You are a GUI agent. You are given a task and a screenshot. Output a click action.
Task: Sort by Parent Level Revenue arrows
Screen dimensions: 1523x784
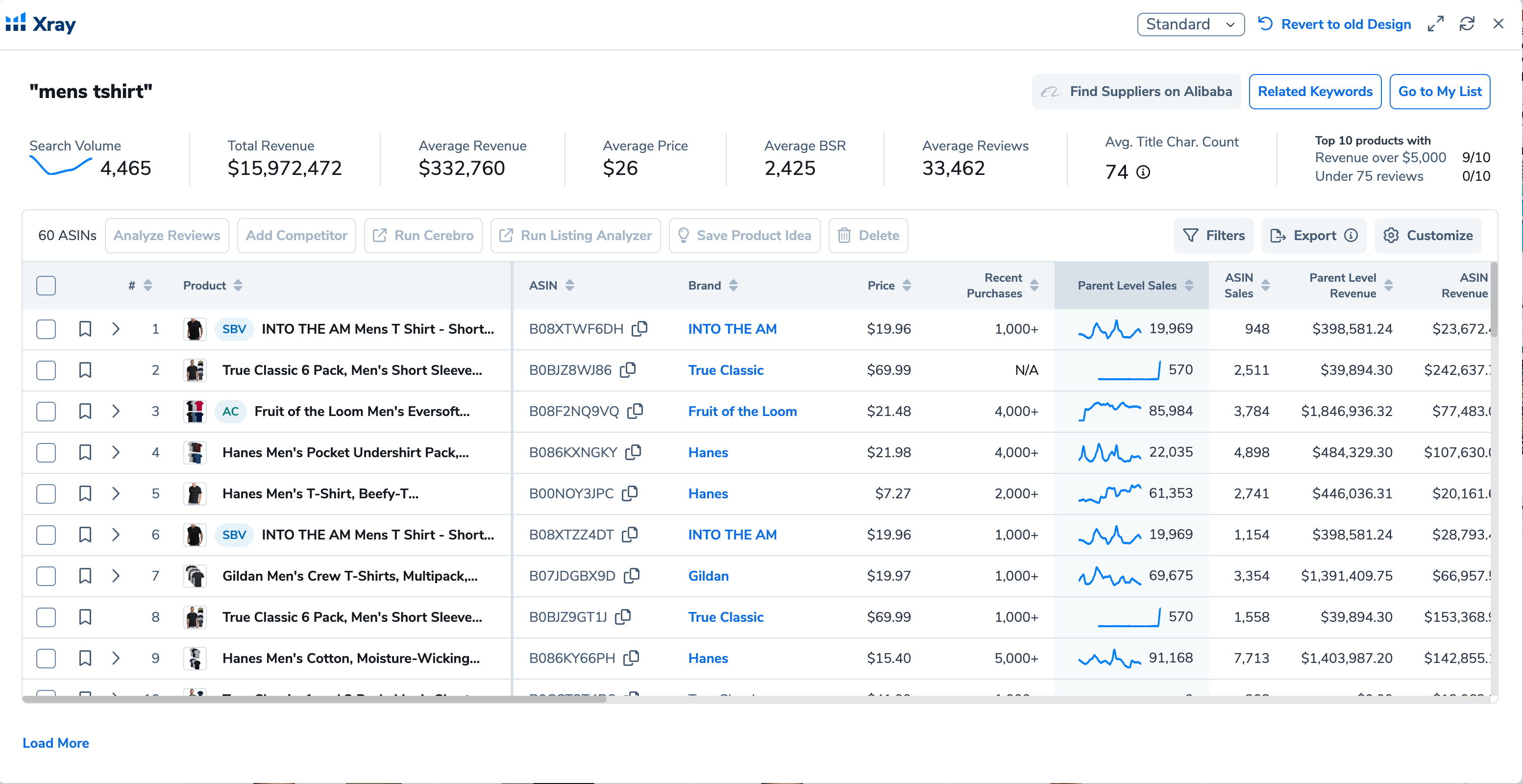(1388, 286)
